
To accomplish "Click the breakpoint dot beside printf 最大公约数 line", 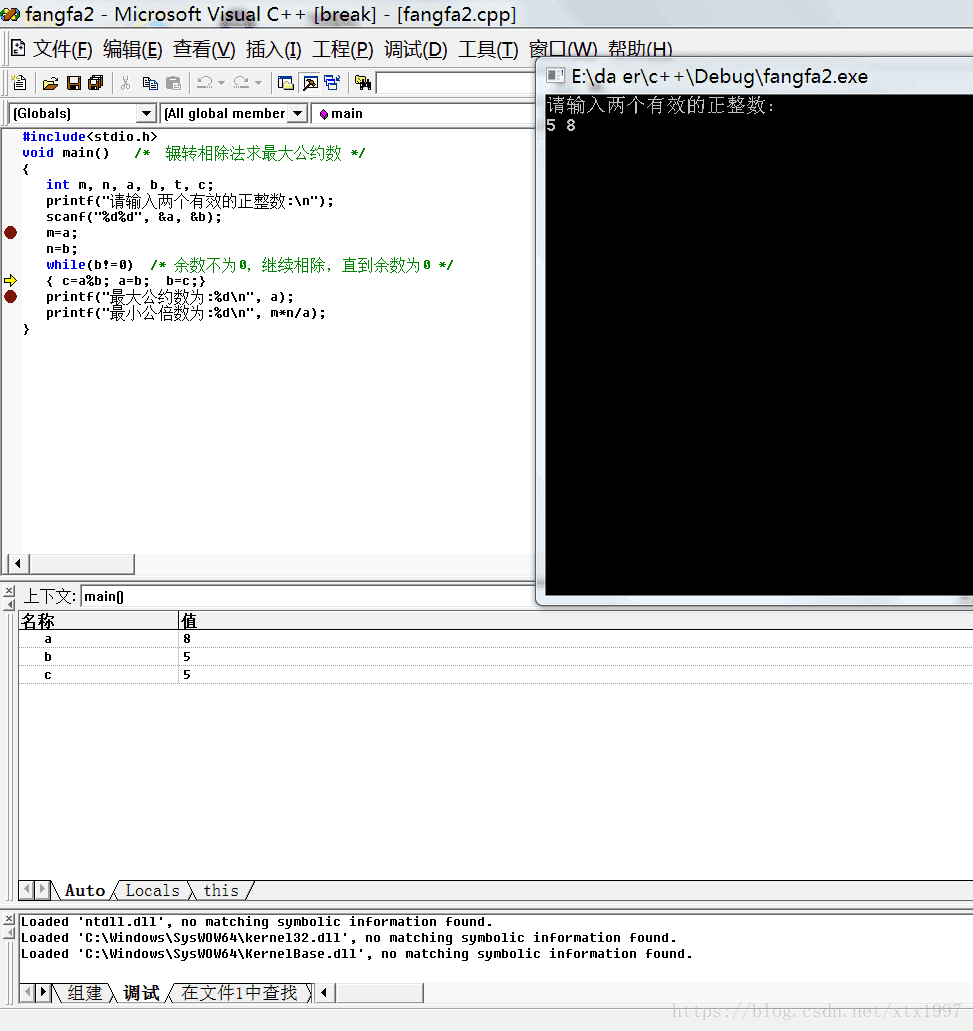I will tap(11, 297).
